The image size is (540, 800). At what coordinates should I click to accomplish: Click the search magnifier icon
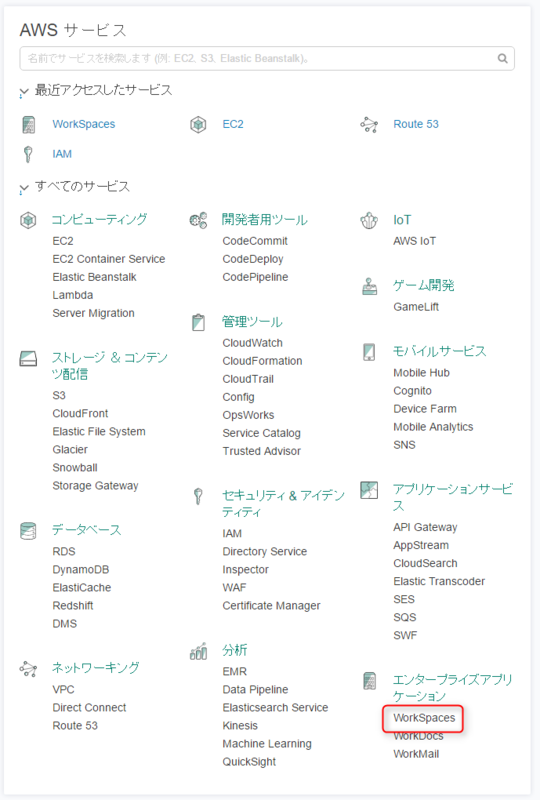pos(503,59)
